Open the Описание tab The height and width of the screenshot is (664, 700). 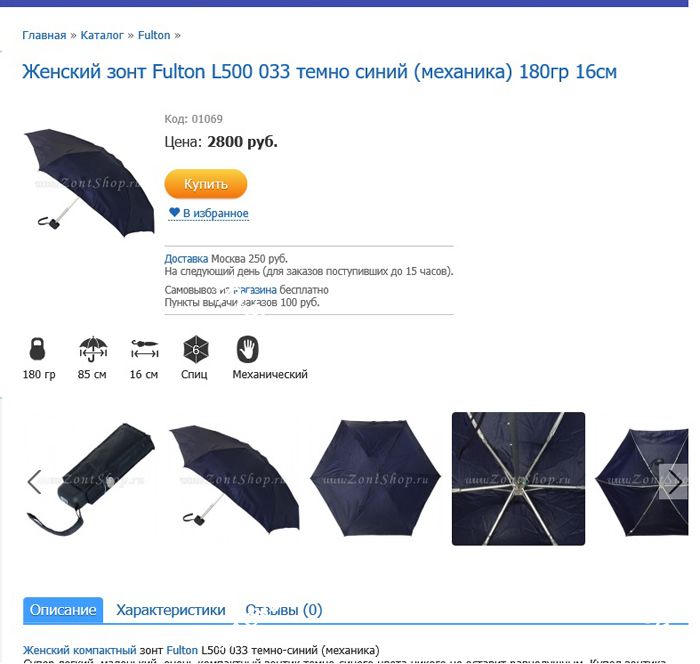63,610
